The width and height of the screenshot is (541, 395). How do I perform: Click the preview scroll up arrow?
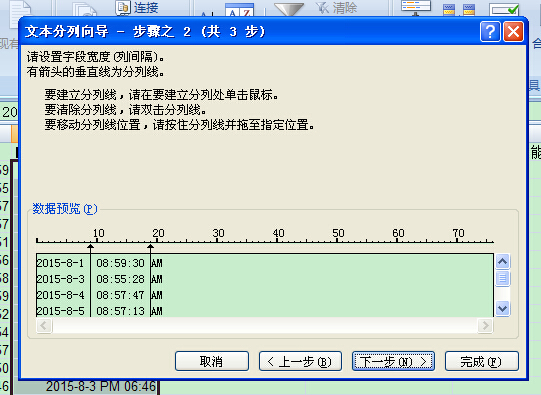pyautogui.click(x=502, y=262)
